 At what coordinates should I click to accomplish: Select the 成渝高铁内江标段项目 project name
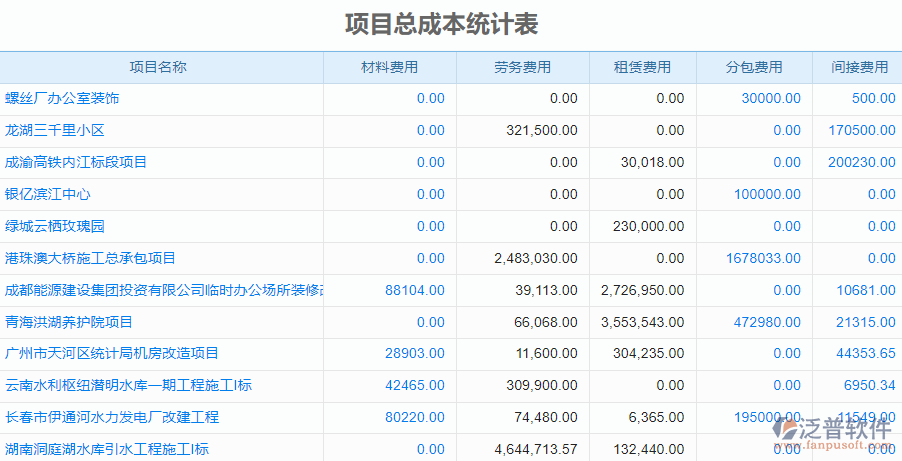(x=76, y=162)
